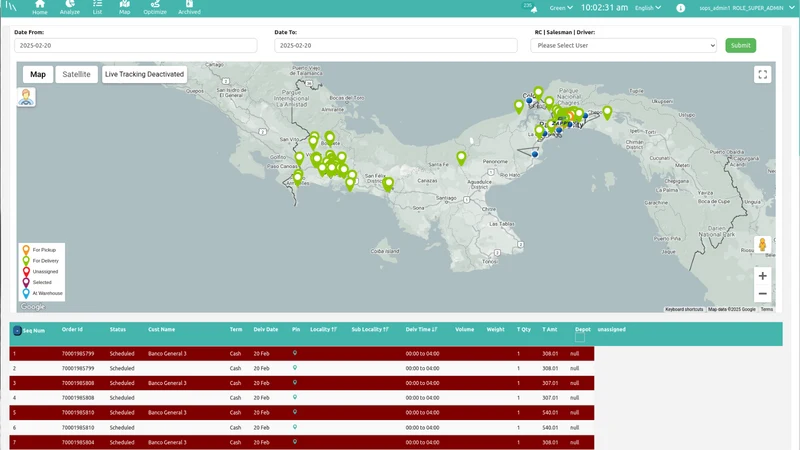Click the pin icon in row 1
800x450 pixels.
coord(294,353)
